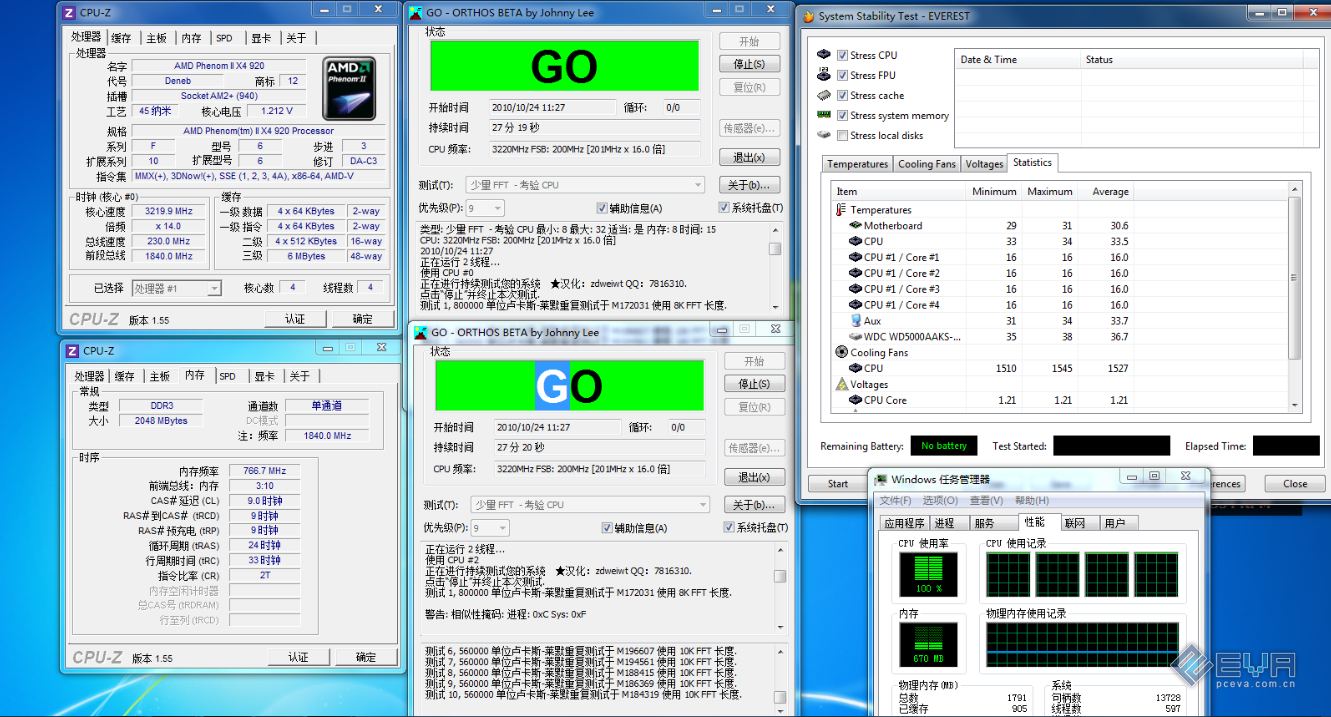1331x717 pixels.
Task: Click the Task Manager title bar icon
Action: click(880, 479)
